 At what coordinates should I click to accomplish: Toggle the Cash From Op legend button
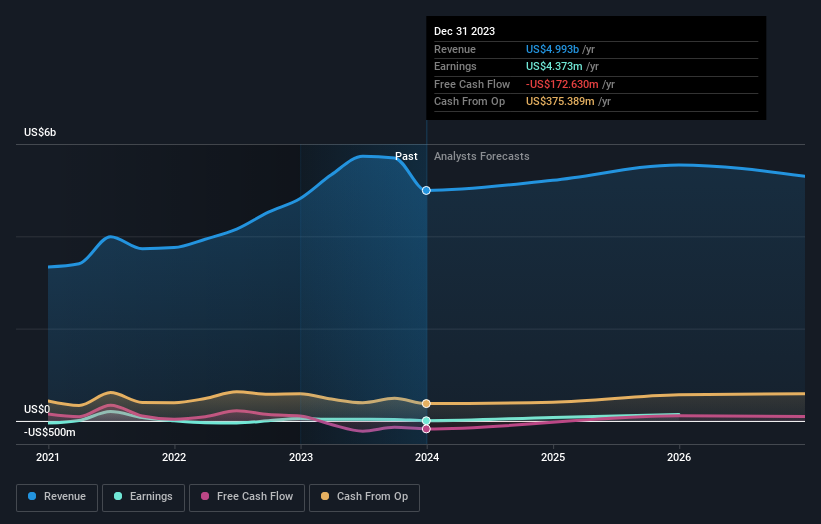tap(364, 497)
